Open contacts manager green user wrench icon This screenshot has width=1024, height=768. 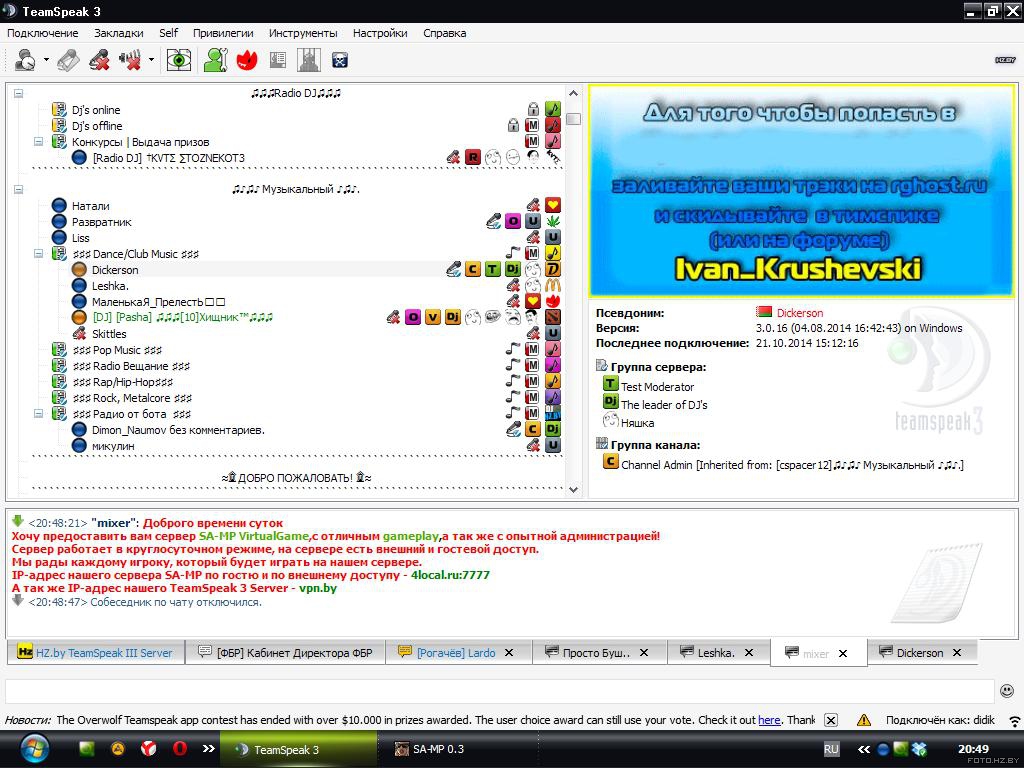[x=215, y=60]
